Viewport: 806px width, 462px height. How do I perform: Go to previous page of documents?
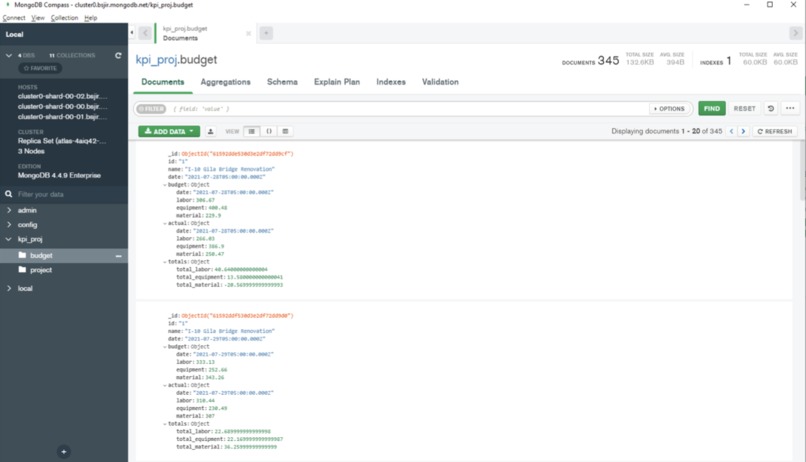point(731,132)
